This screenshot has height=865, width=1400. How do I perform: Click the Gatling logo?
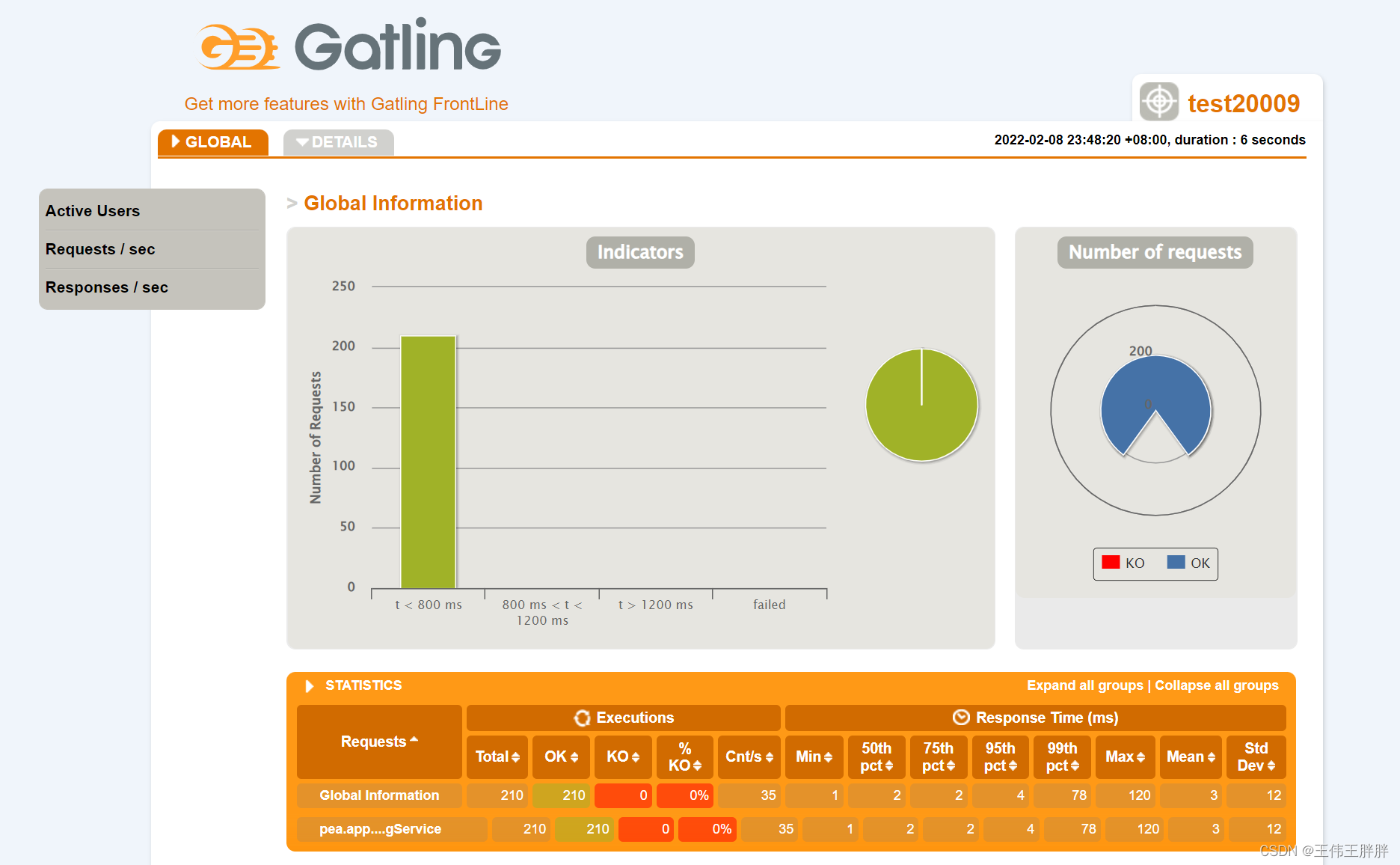pos(350,45)
